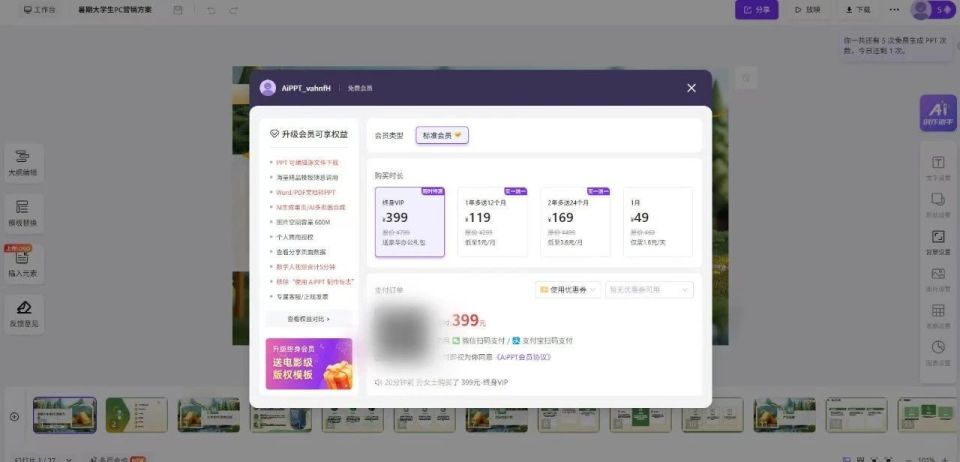Open the 大纲编辑 outline editor
The height and width of the screenshot is (462, 960).
(x=23, y=163)
